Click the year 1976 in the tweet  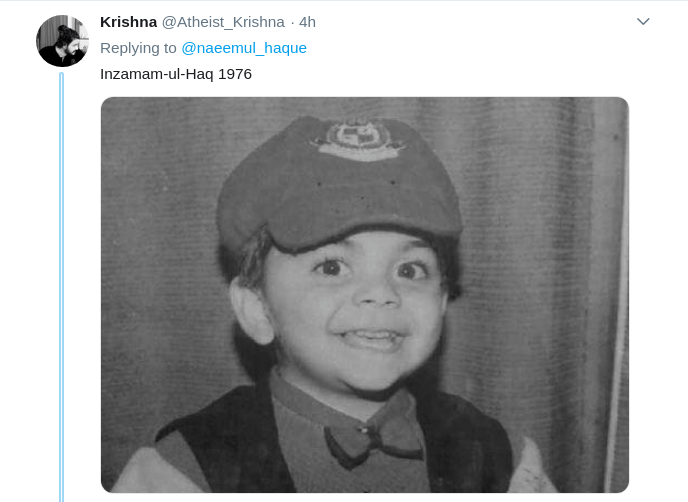(x=235, y=74)
